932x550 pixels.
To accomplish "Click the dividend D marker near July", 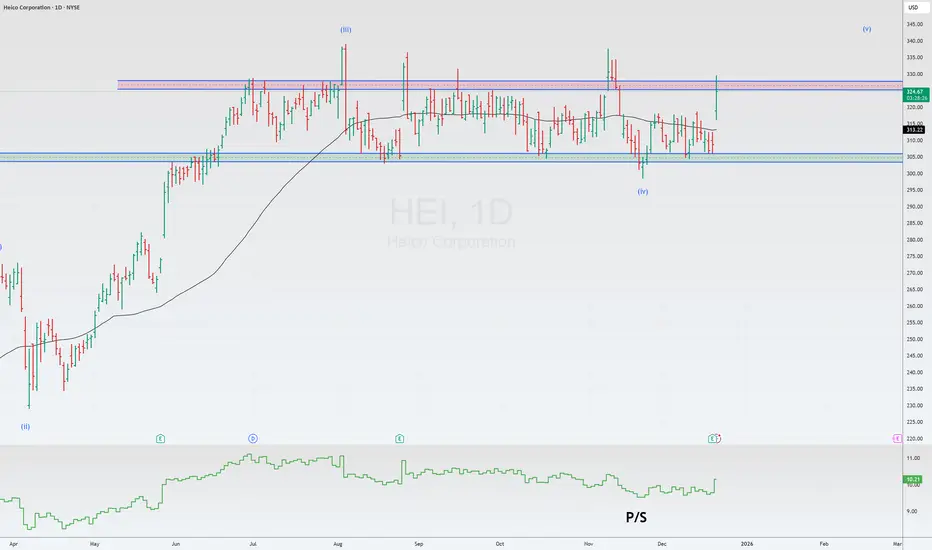I will pos(253,439).
